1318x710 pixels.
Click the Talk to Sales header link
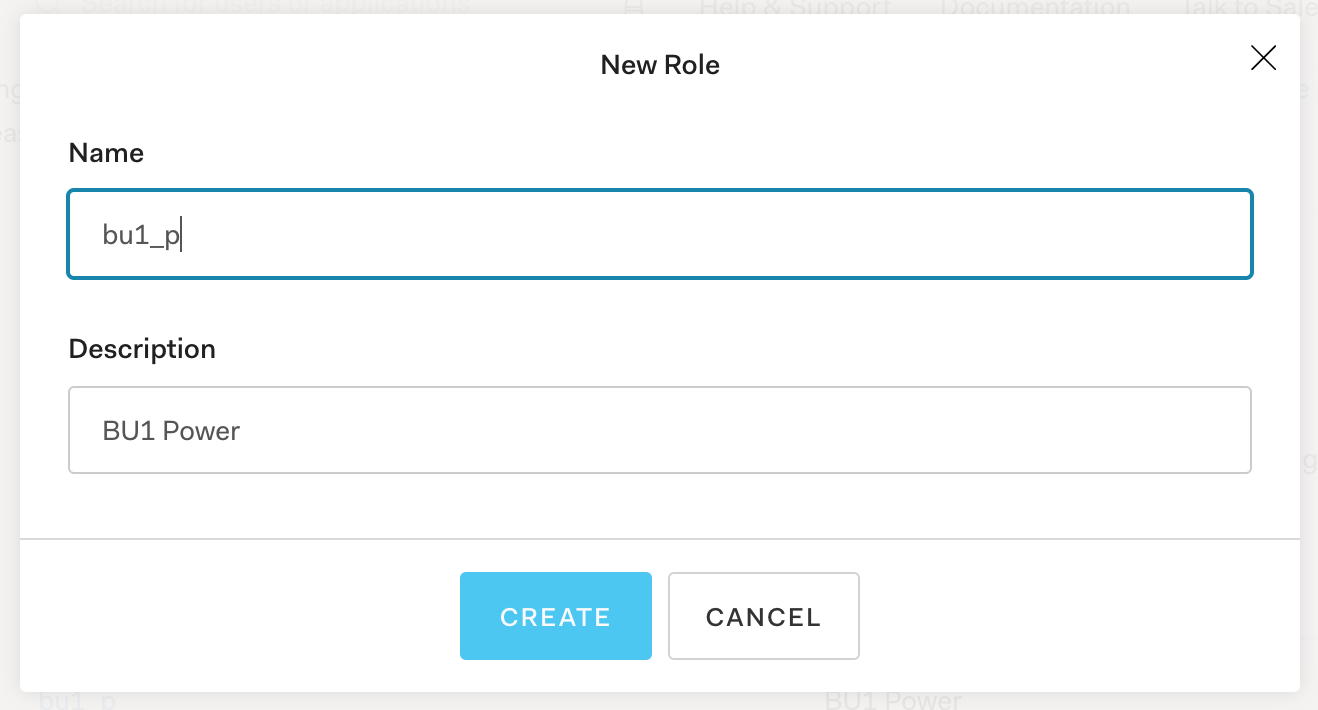pos(1245,7)
